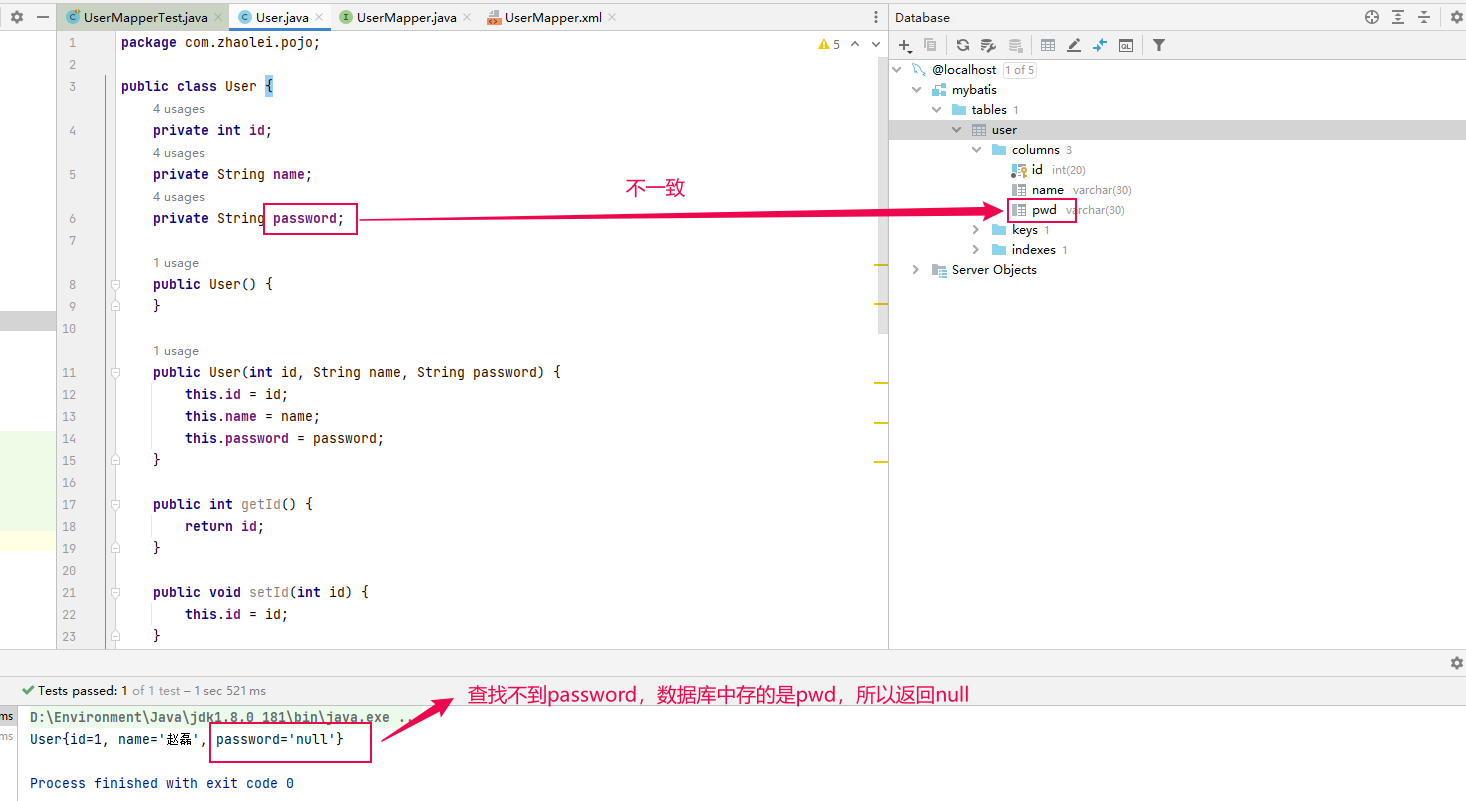The height and width of the screenshot is (801, 1466).
Task: Open the Run panel settings gear
Action: (1457, 663)
